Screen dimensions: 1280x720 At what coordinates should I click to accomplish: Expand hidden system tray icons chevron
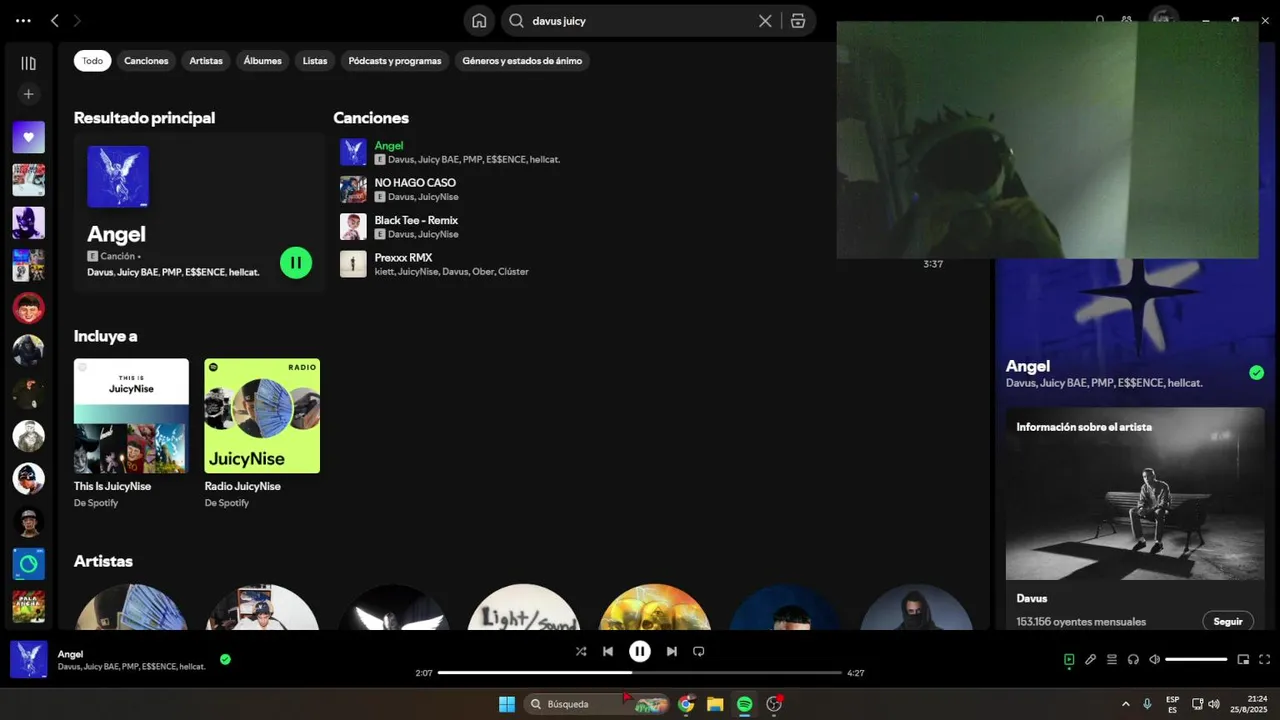click(1126, 704)
